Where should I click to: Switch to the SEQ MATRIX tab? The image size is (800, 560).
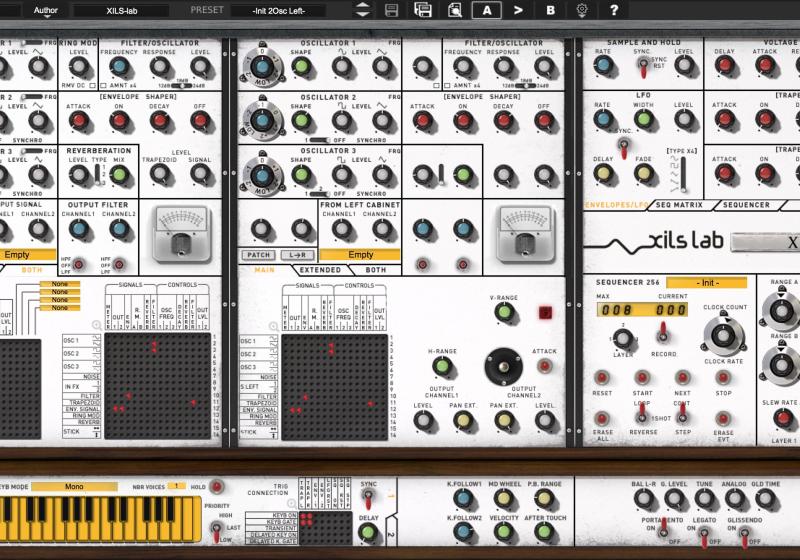(679, 205)
